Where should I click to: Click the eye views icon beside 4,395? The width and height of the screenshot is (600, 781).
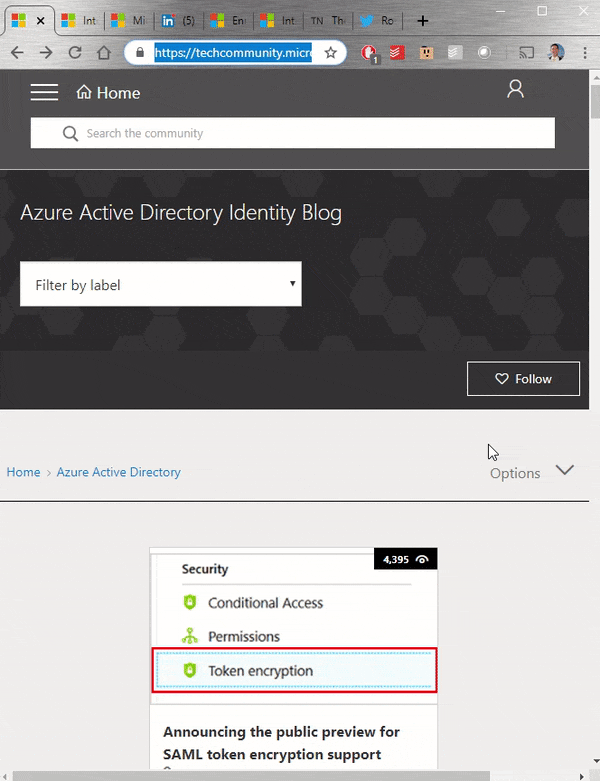pyautogui.click(x=422, y=559)
